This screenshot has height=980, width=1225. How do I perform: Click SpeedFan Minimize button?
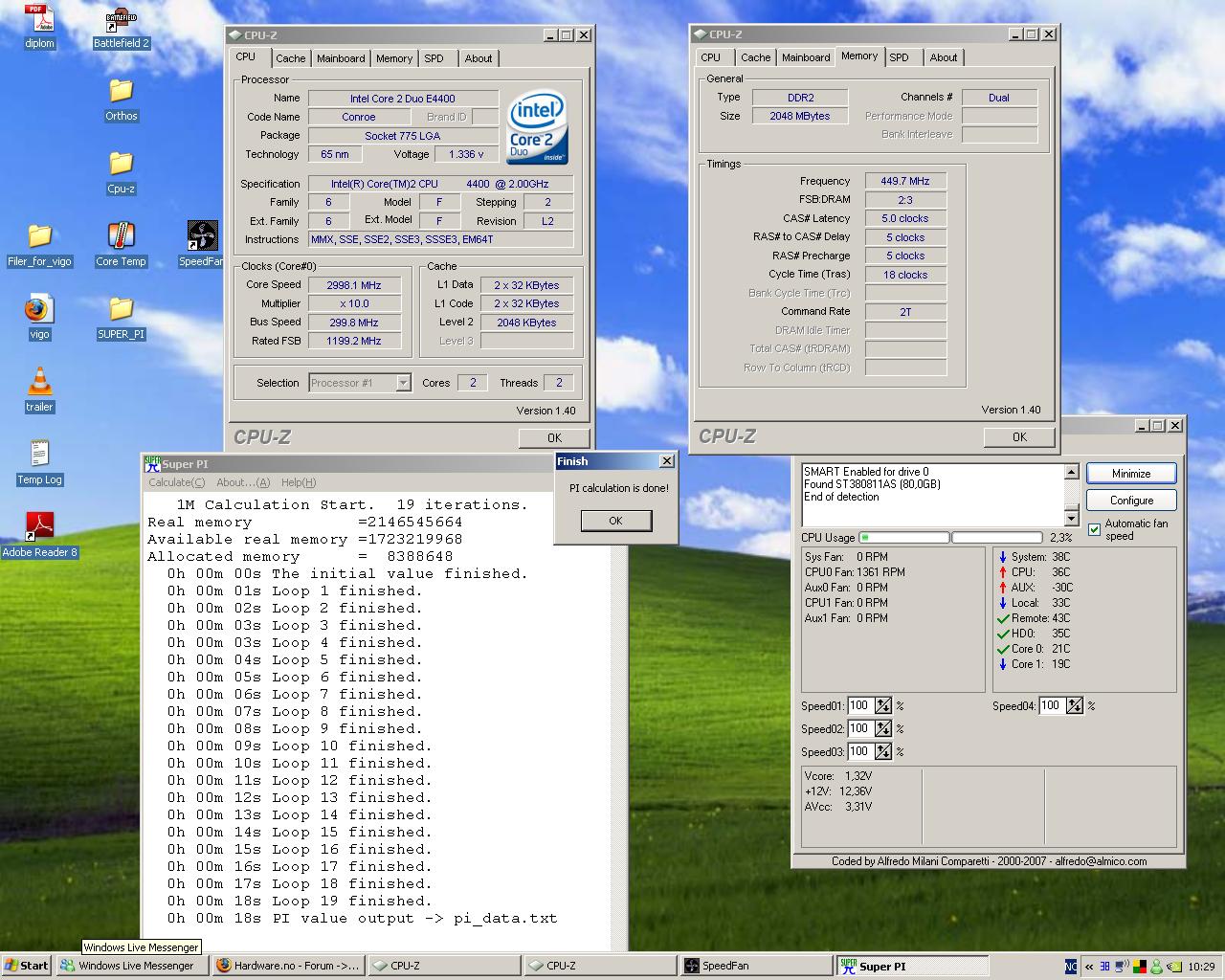tap(1131, 474)
